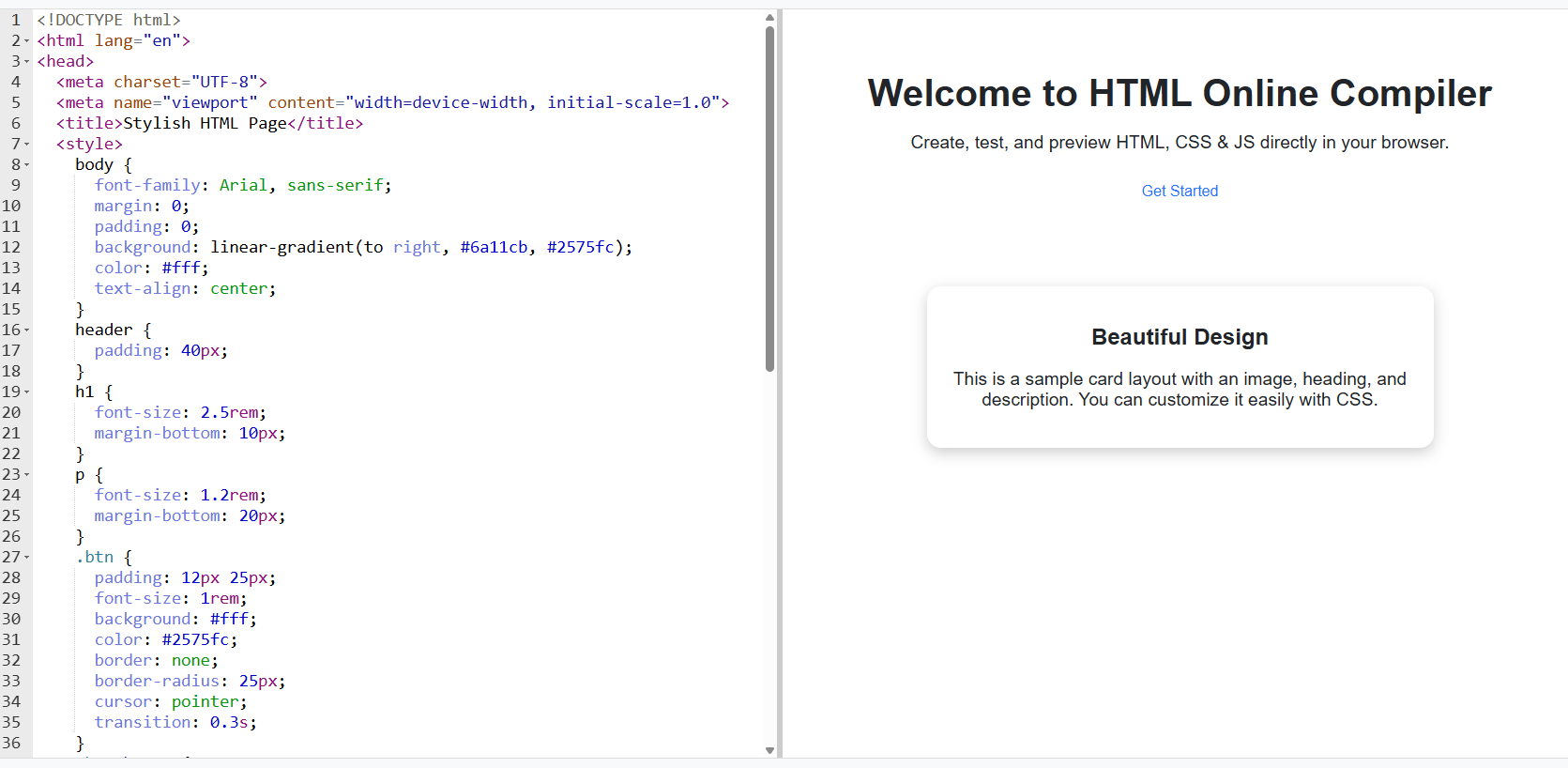Collapse the head tag fold on line 3
Screen dimensions: 1568x768
[27, 62]
